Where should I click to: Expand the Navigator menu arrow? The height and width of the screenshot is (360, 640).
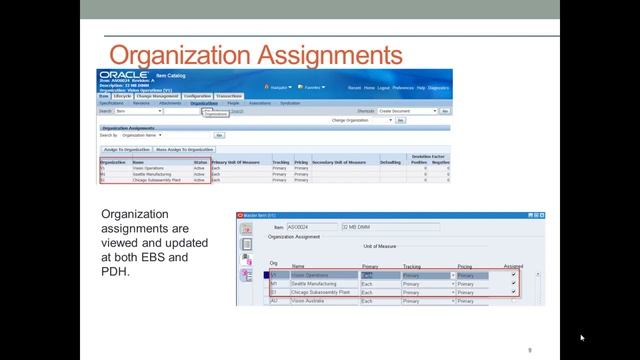290,87
